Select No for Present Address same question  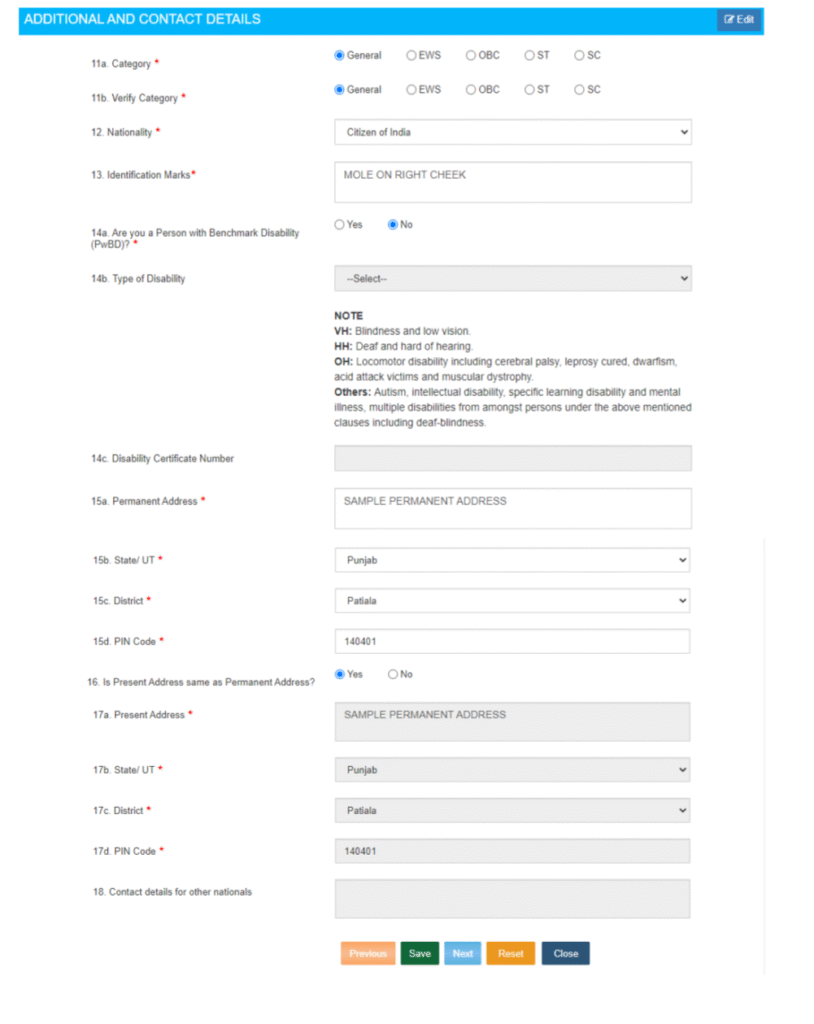pyautogui.click(x=393, y=675)
